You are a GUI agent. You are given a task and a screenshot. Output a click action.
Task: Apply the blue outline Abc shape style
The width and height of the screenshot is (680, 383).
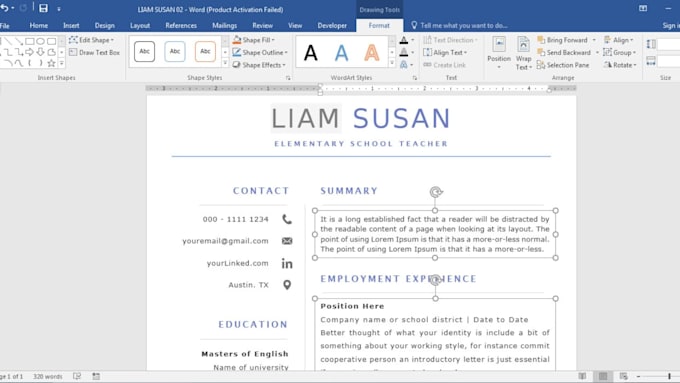tap(175, 52)
